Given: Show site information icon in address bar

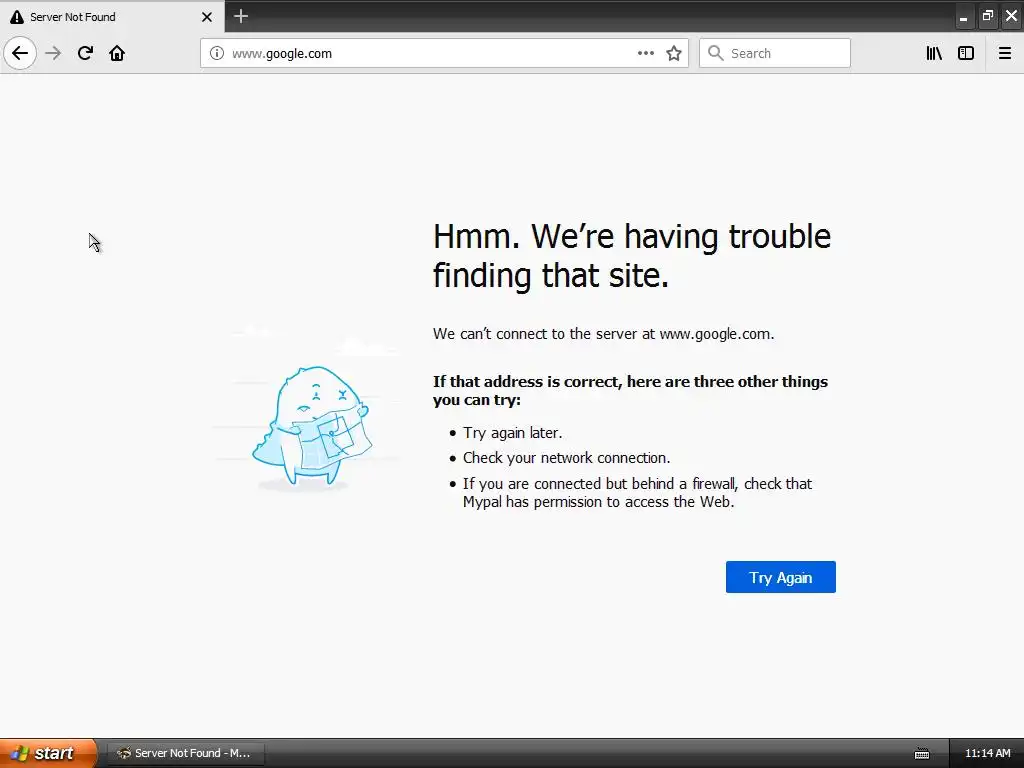Looking at the screenshot, I should [216, 53].
